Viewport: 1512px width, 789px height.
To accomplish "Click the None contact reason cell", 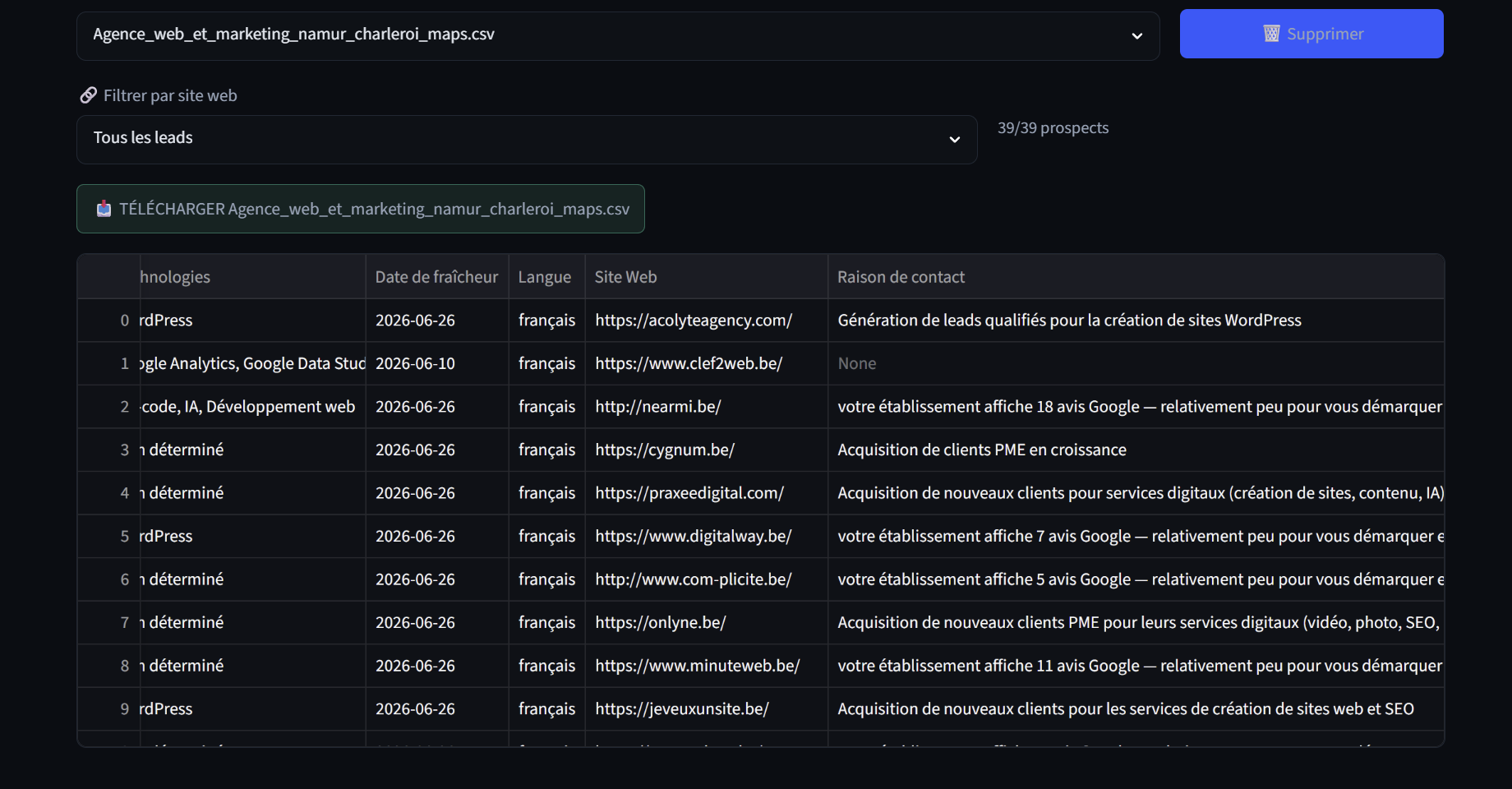I will pos(1136,363).
